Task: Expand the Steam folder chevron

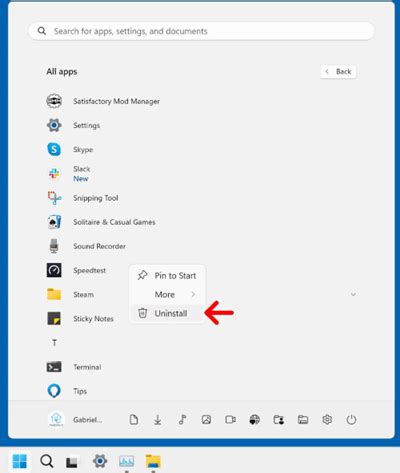Action: 353,294
